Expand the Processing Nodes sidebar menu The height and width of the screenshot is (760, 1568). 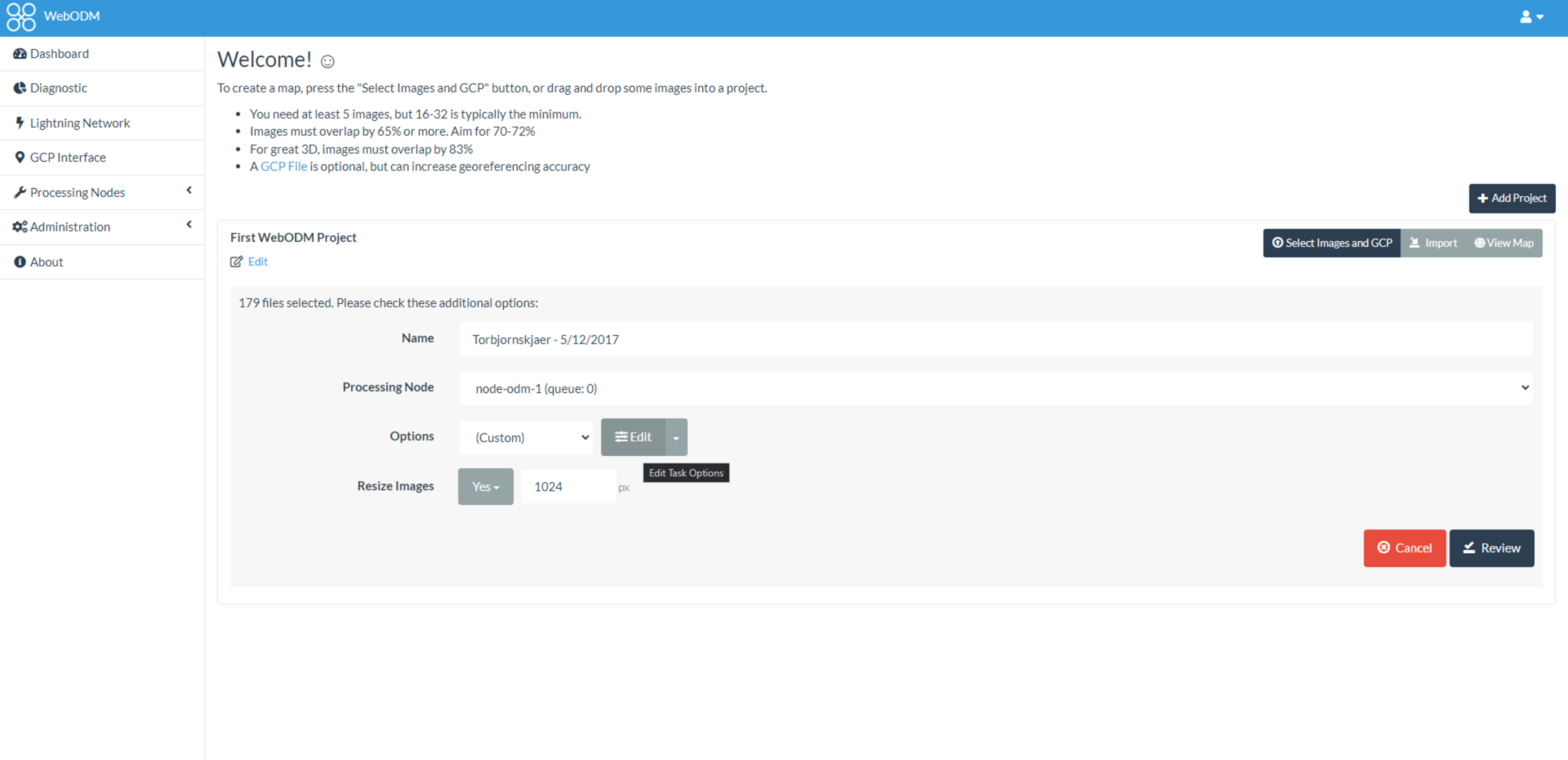coord(101,192)
